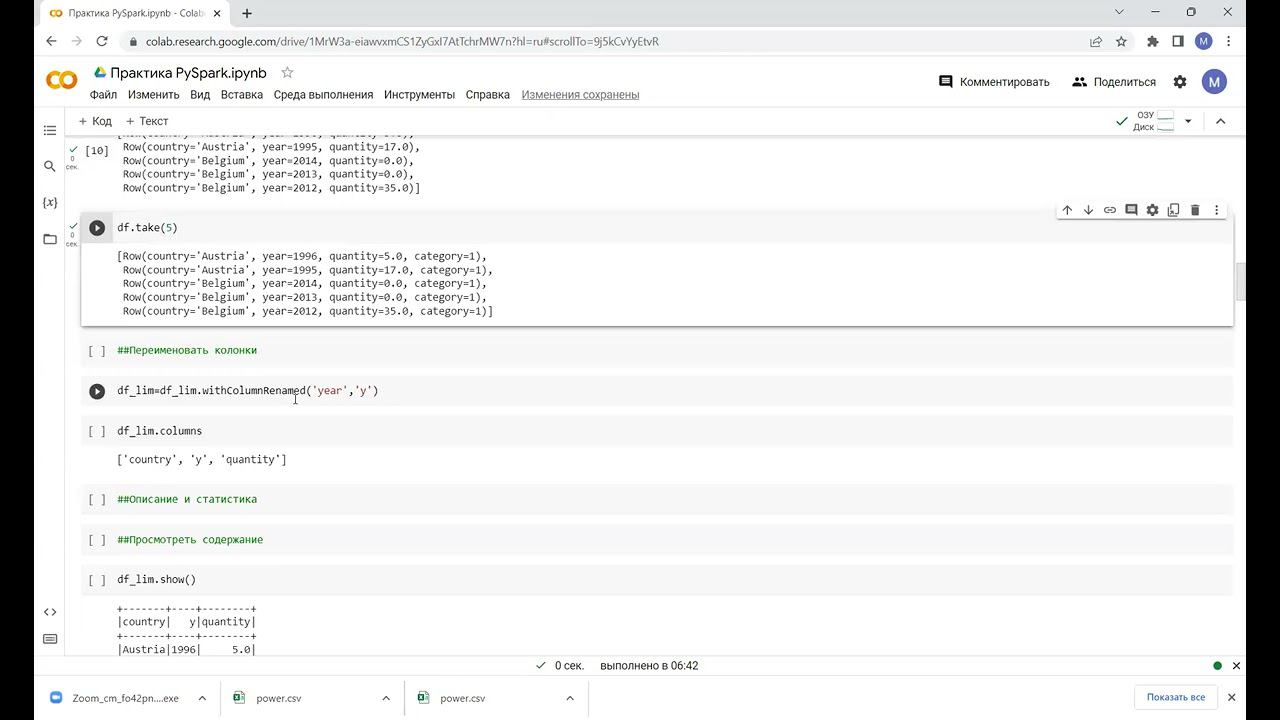The width and height of the screenshot is (1280, 720).
Task: Open browser extensions puzzle icon
Action: (x=1152, y=41)
